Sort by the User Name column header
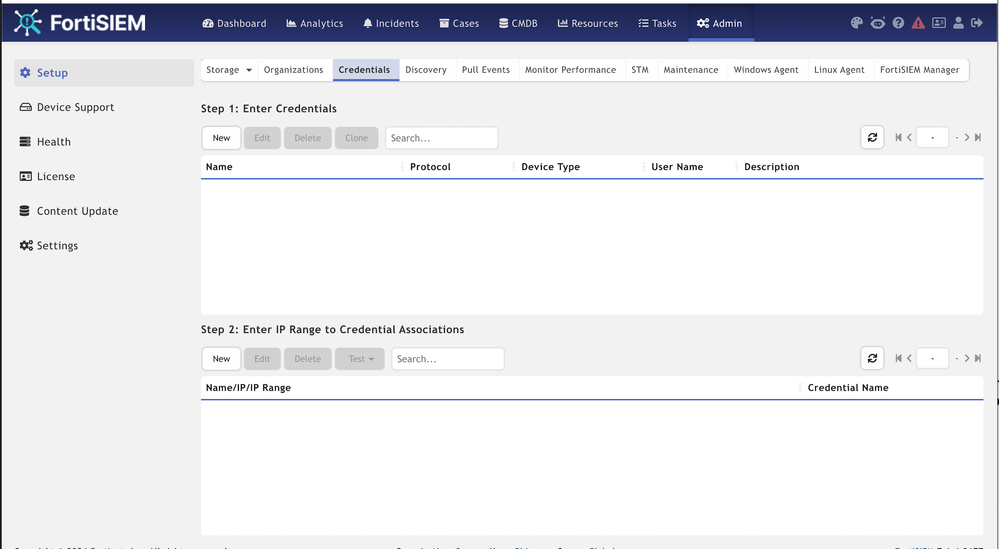 677,167
